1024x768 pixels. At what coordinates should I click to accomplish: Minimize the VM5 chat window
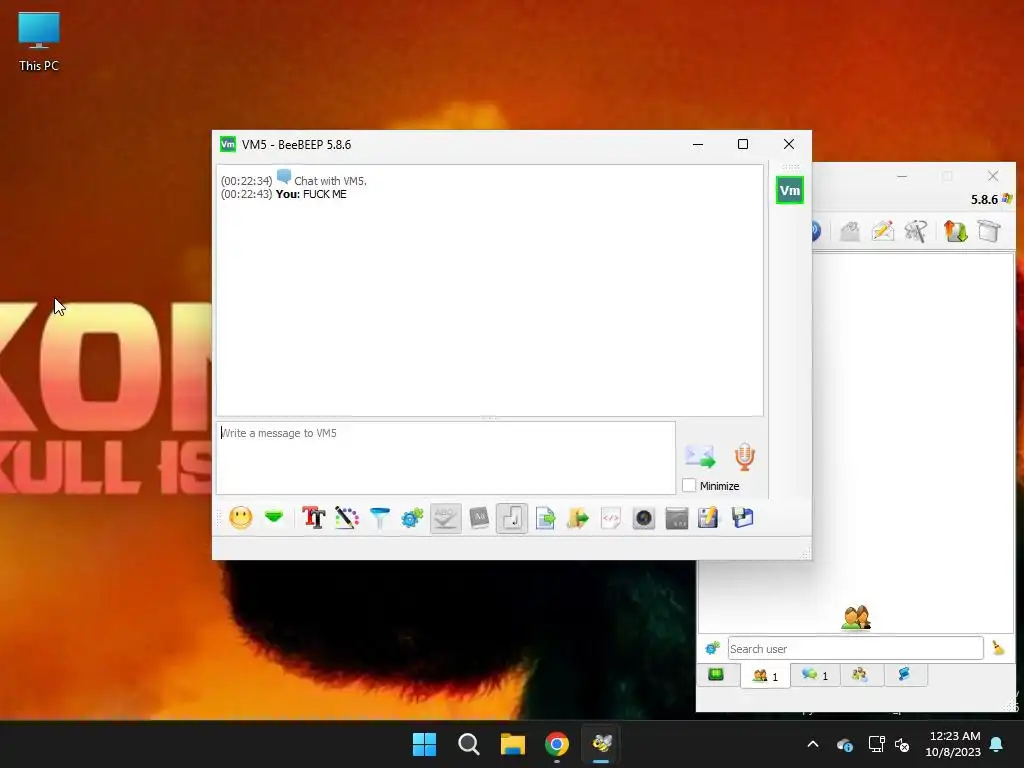point(698,144)
